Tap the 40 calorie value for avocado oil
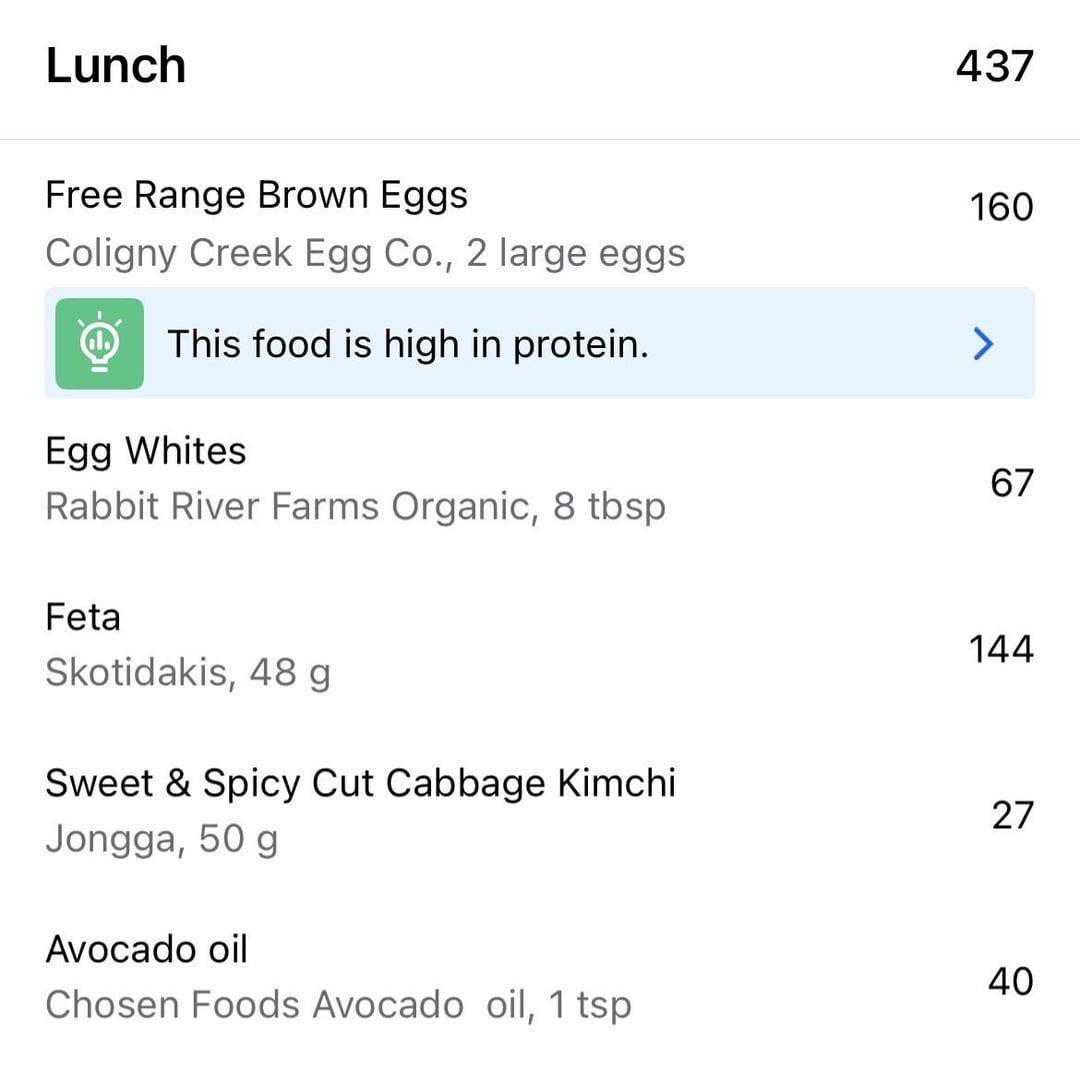1080x1080 pixels. point(1010,981)
